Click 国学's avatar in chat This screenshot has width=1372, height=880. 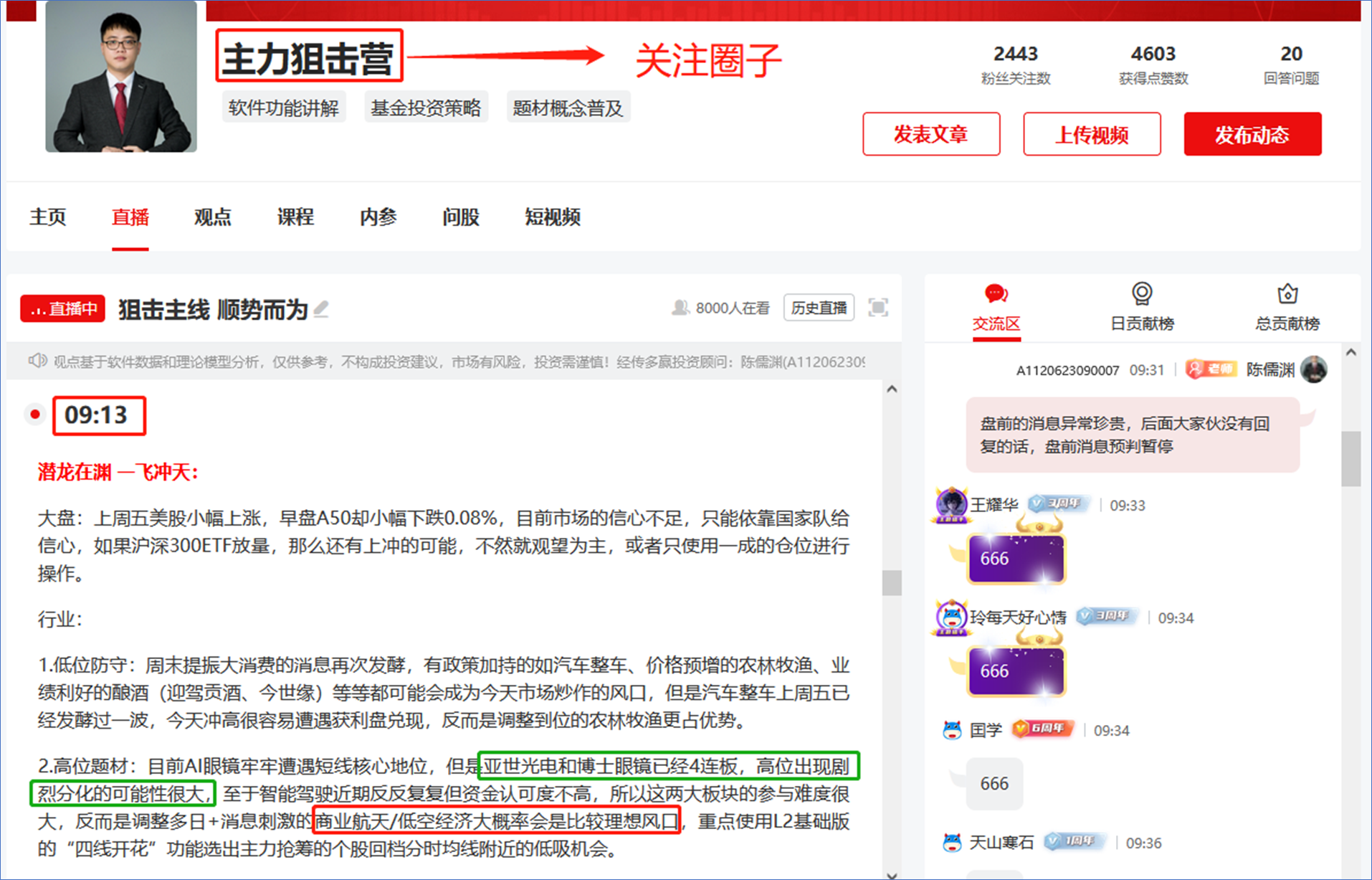952,730
